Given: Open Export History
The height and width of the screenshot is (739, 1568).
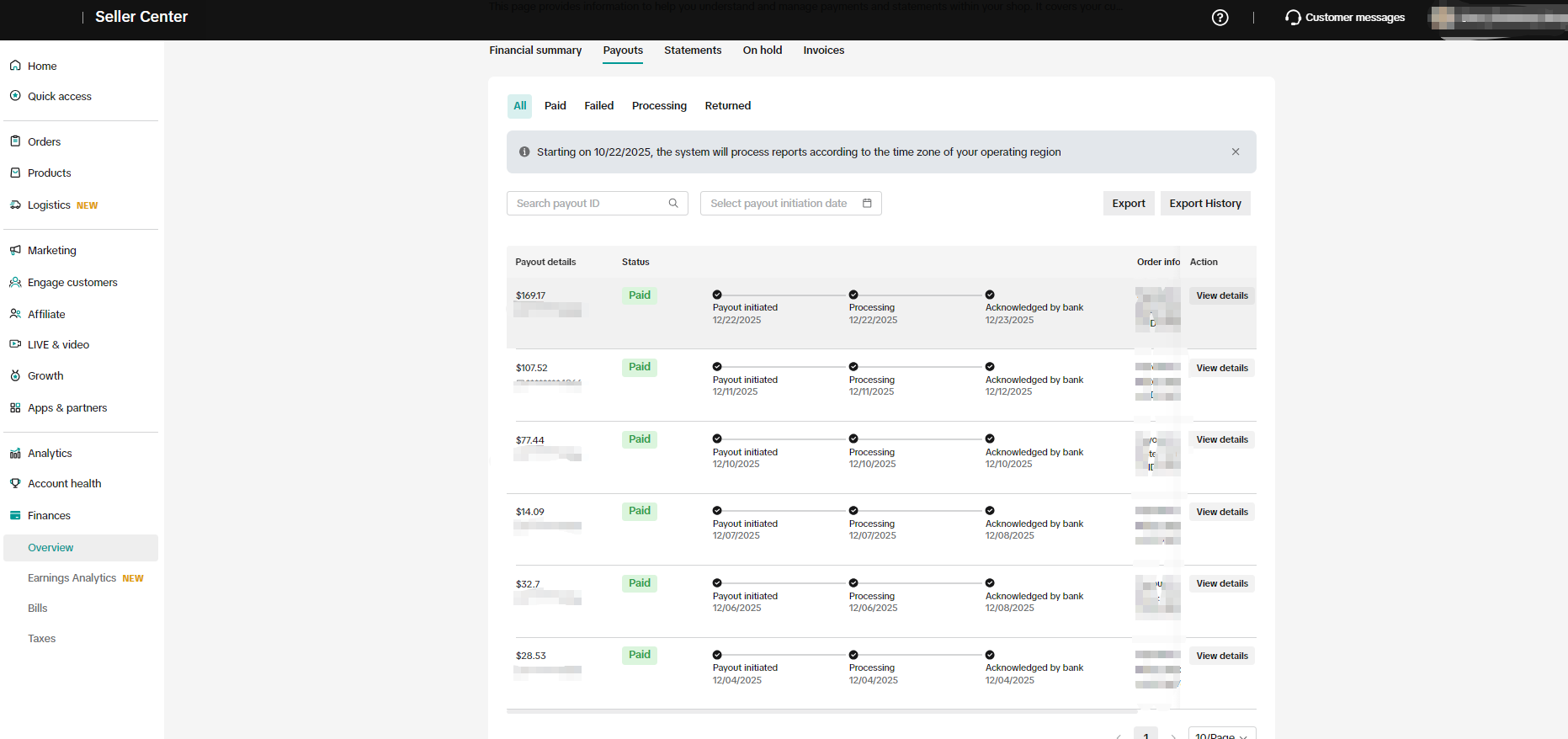Looking at the screenshot, I should coord(1204,203).
